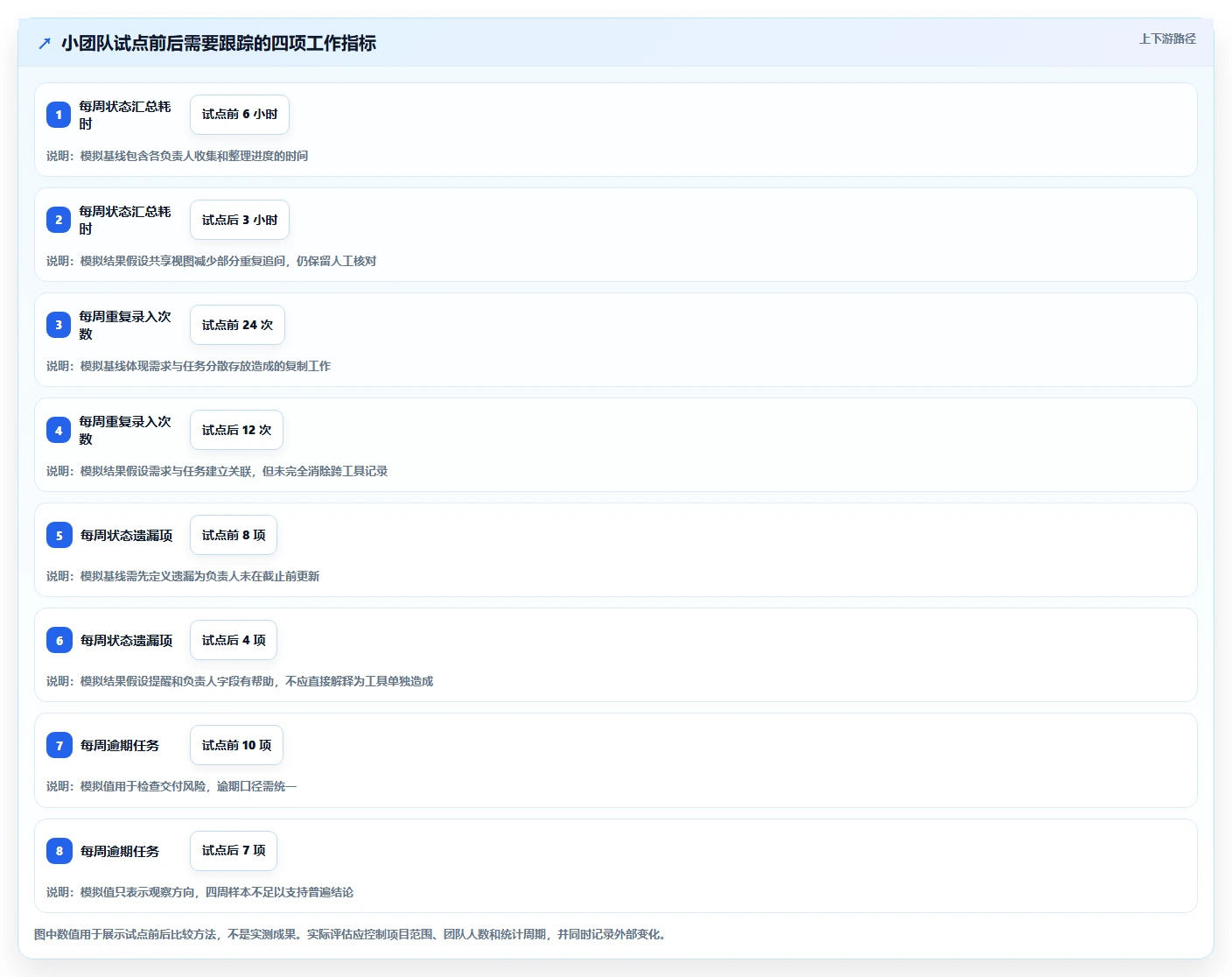Click the 试点后 3 小时 pill
1232x977 pixels.
pyautogui.click(x=240, y=220)
